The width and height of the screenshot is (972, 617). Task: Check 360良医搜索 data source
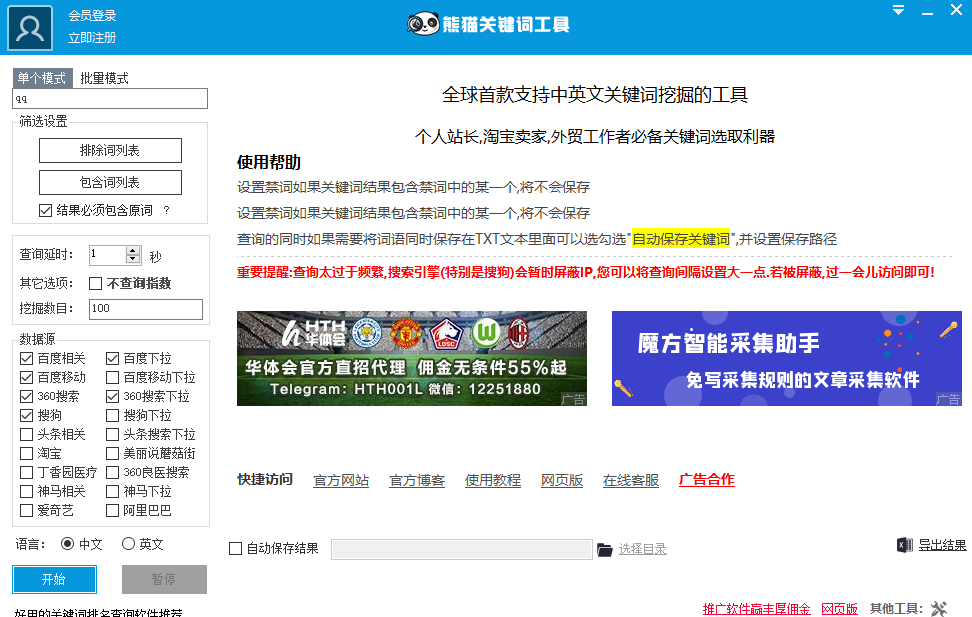tap(112, 473)
